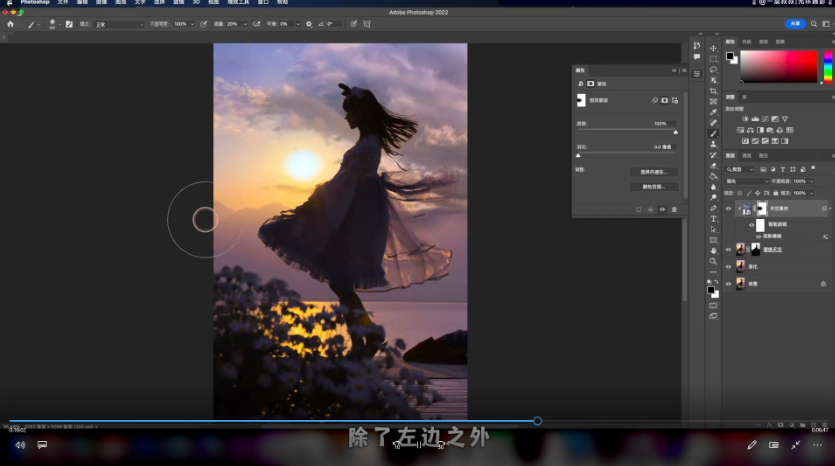Select the Clone Stamp tool

pos(713,144)
